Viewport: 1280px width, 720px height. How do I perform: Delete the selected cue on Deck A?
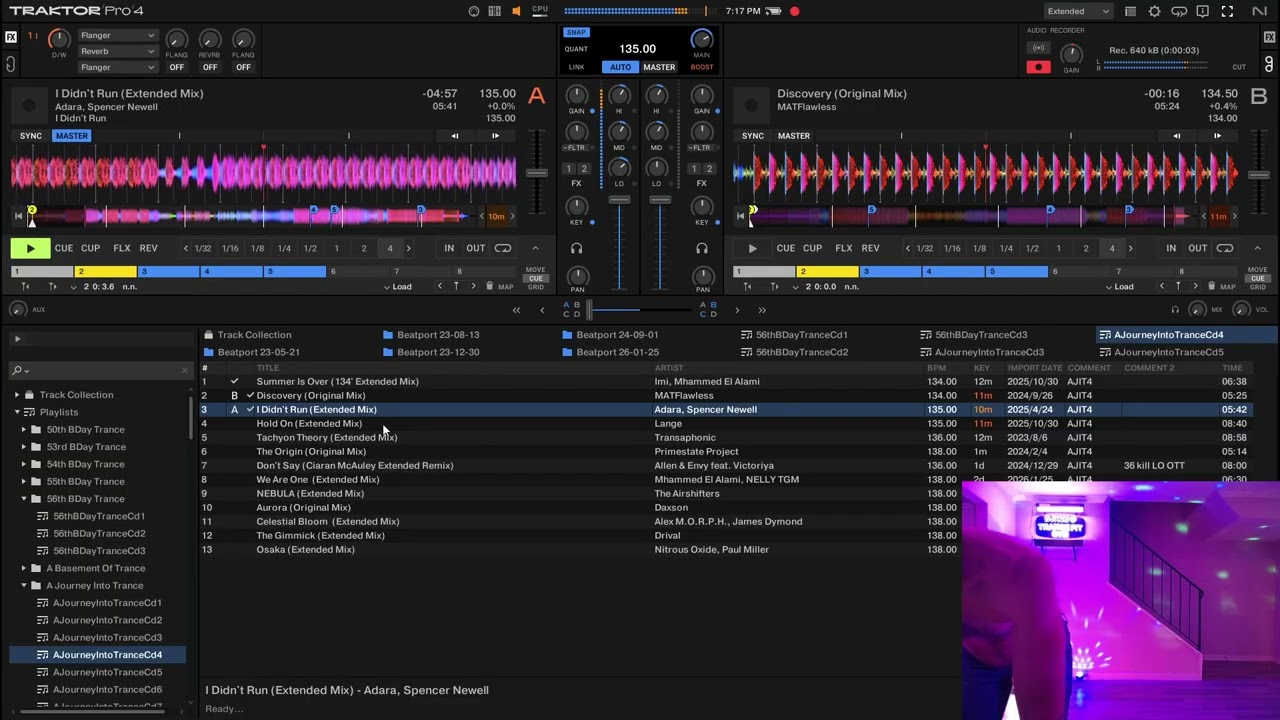tap(490, 287)
